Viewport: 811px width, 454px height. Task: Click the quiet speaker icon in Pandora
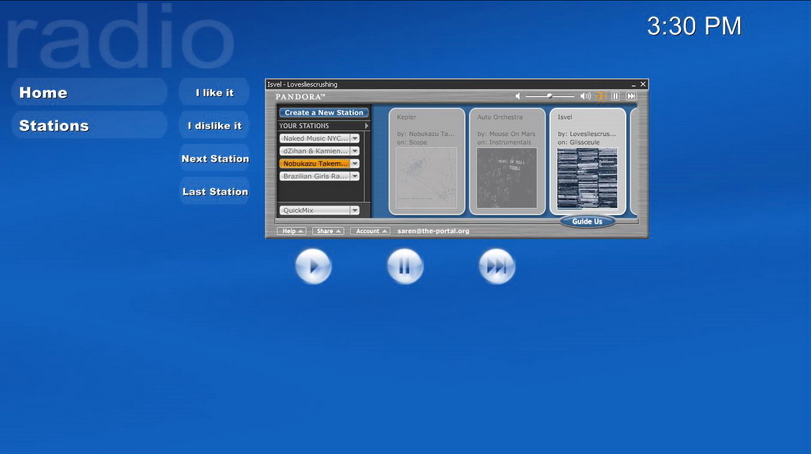pyautogui.click(x=518, y=96)
